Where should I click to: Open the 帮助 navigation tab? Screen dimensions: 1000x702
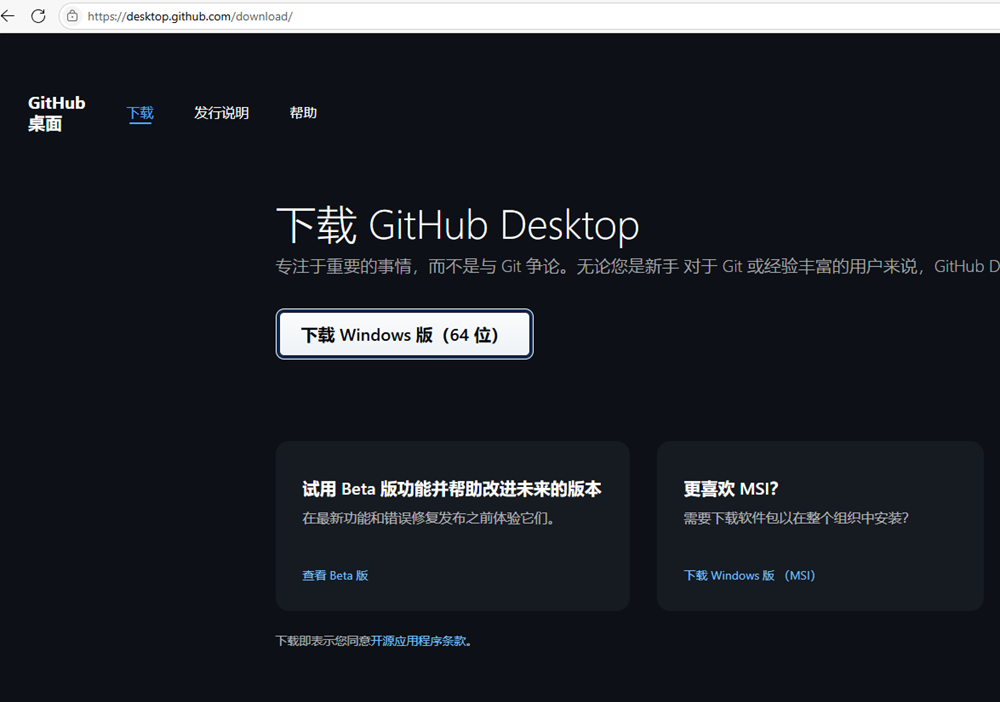[303, 113]
